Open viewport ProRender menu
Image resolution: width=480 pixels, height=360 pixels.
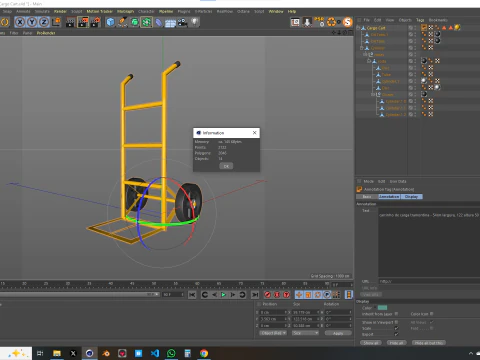tap(46, 33)
